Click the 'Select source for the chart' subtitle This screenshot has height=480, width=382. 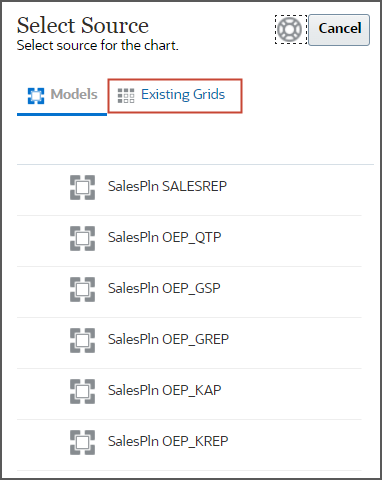coord(98,45)
